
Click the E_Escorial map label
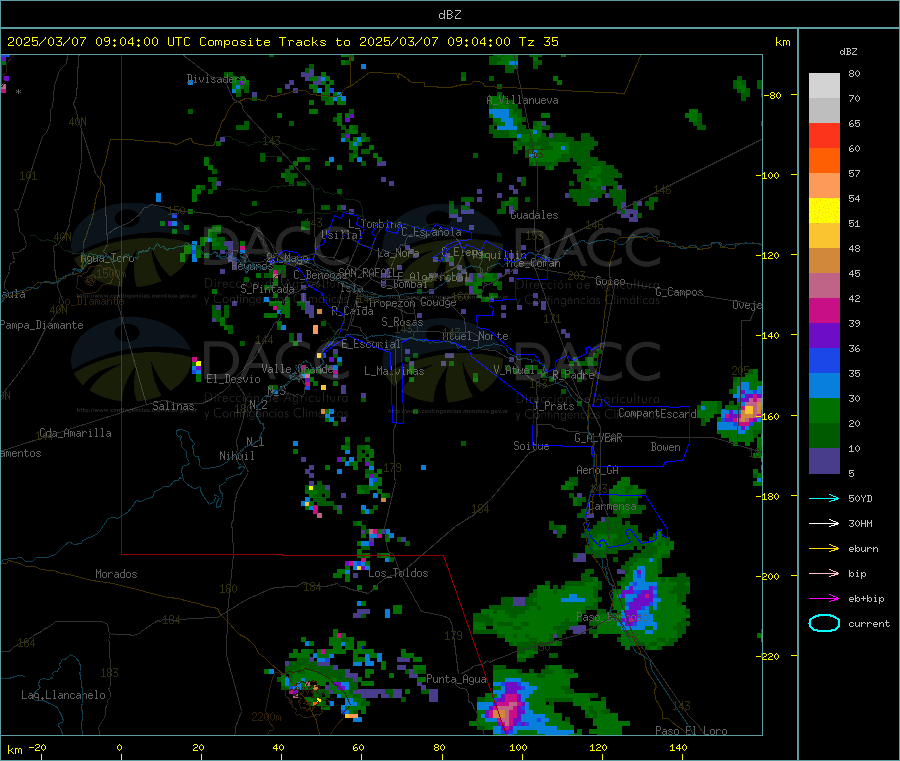click(x=371, y=344)
